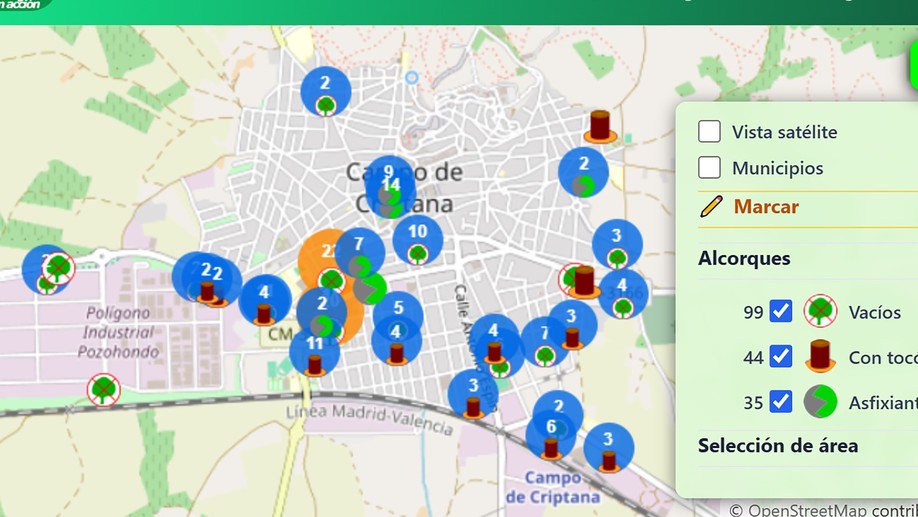The width and height of the screenshot is (918, 517).
Task: Open cluster 2 just above cluster 6
Action: 559,405
